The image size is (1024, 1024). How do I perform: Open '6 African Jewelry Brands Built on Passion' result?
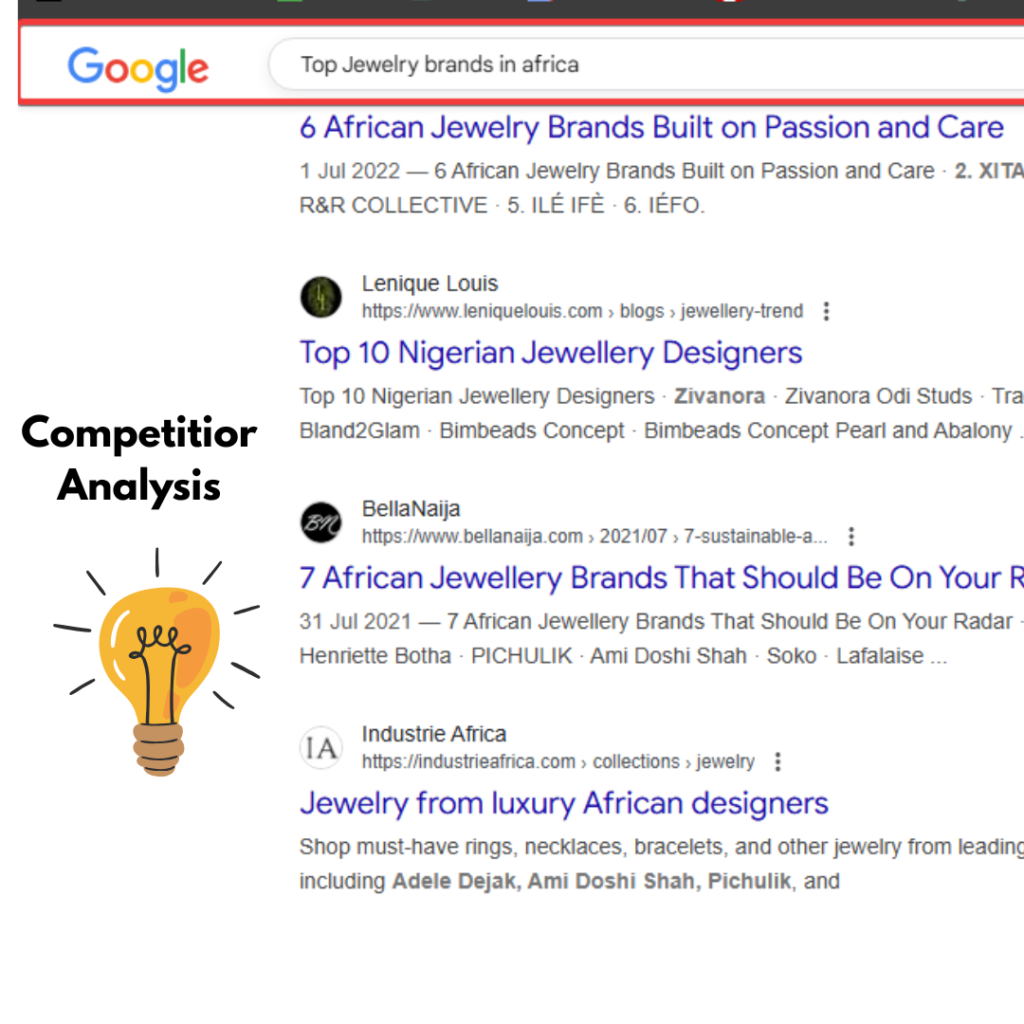[x=651, y=127]
